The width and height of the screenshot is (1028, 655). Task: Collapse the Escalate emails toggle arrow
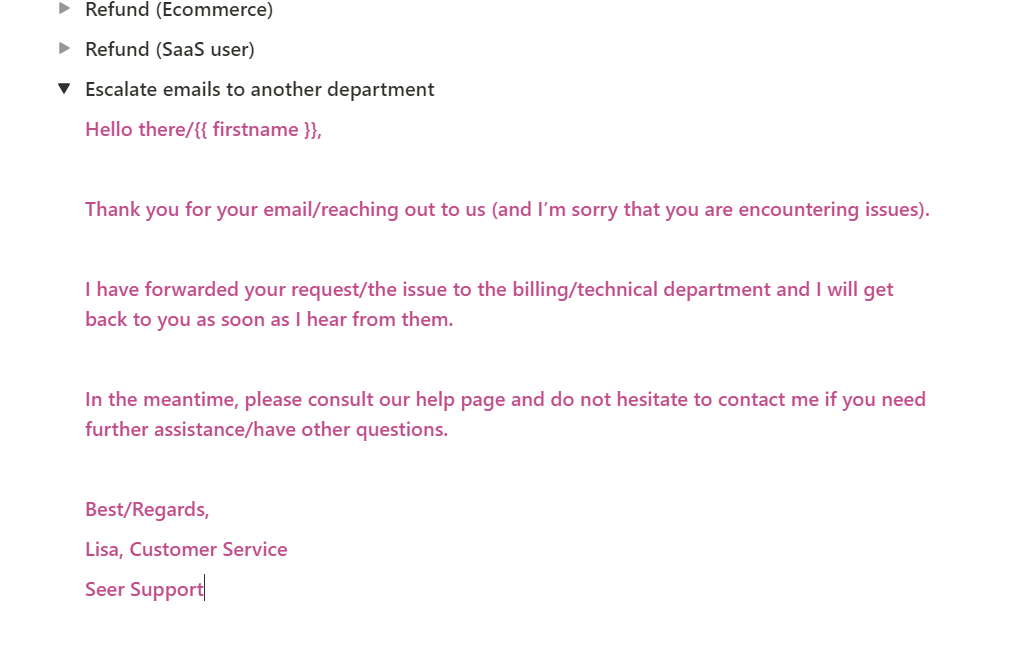coord(65,89)
